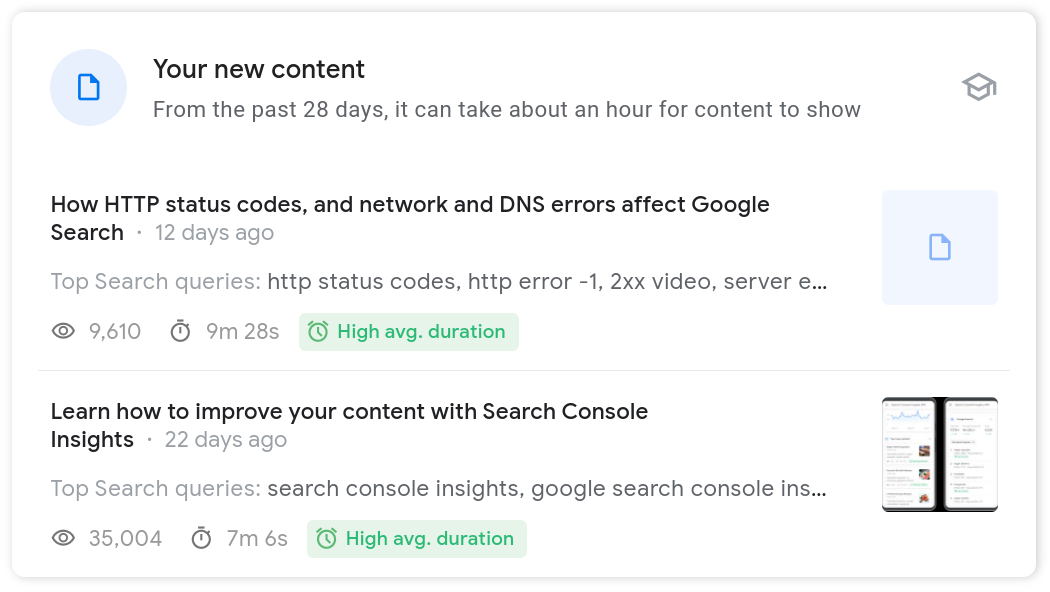
Task: Click the eye icon beside 35,004 views
Action: pos(63,538)
